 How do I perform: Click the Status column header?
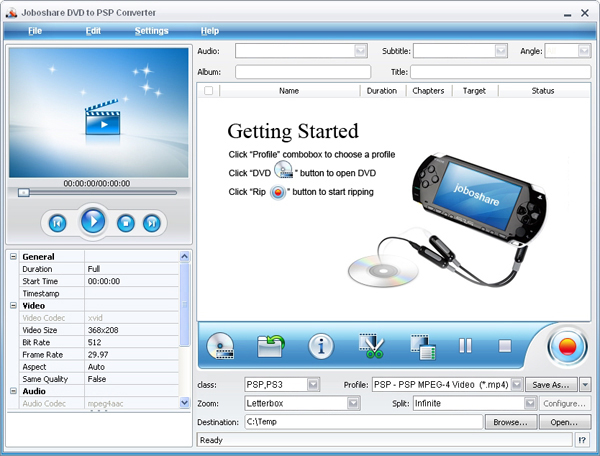543,91
